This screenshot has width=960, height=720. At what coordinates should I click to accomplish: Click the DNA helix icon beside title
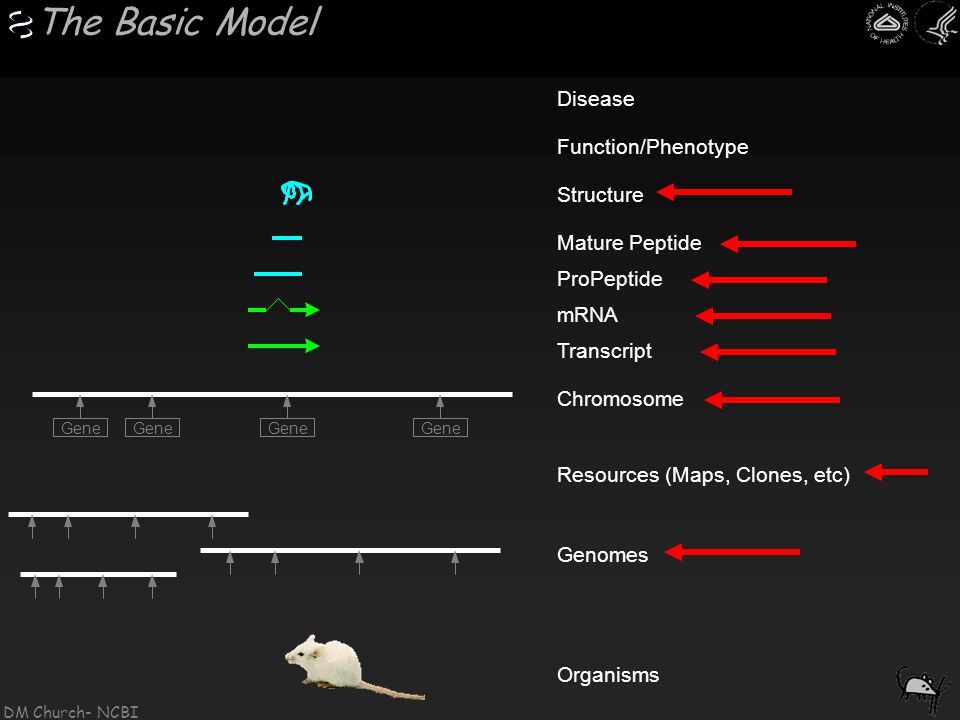21,25
